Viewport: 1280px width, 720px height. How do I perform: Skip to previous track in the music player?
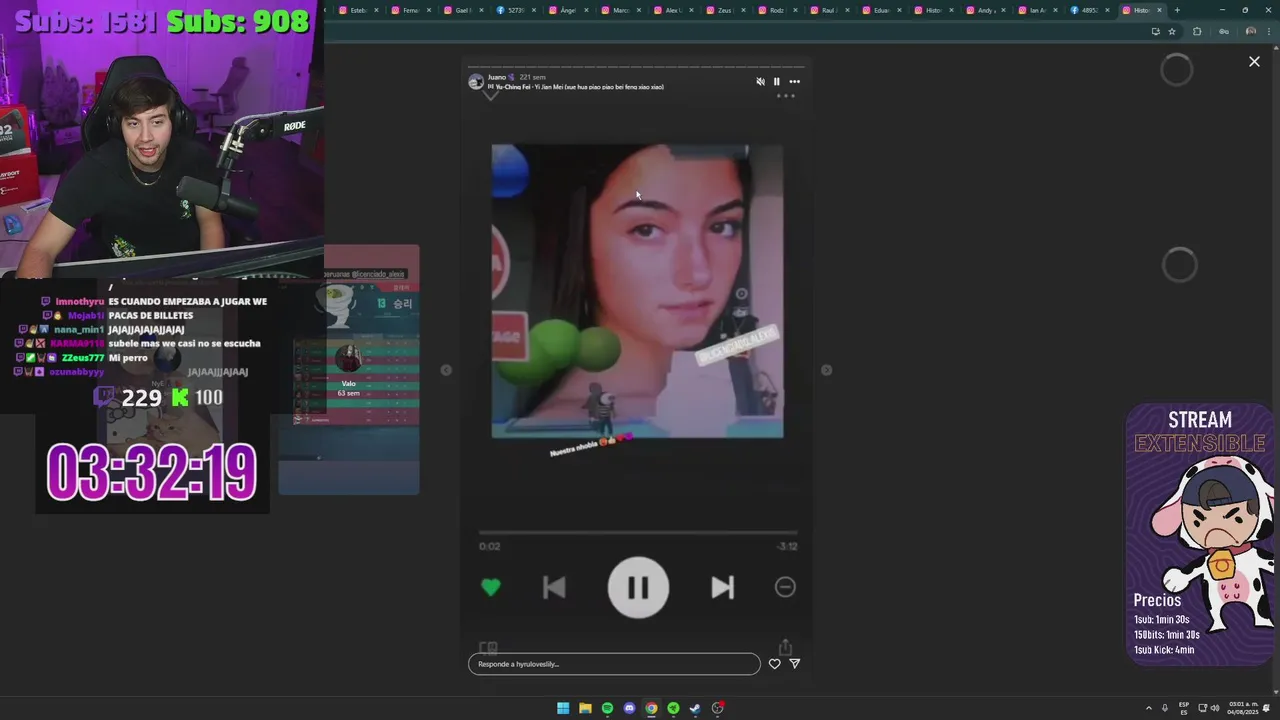tap(554, 588)
